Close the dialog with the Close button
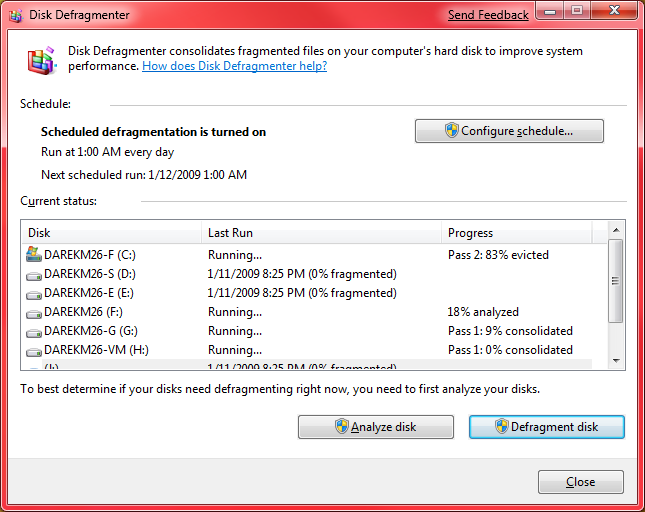This screenshot has height=512, width=645. [x=581, y=482]
